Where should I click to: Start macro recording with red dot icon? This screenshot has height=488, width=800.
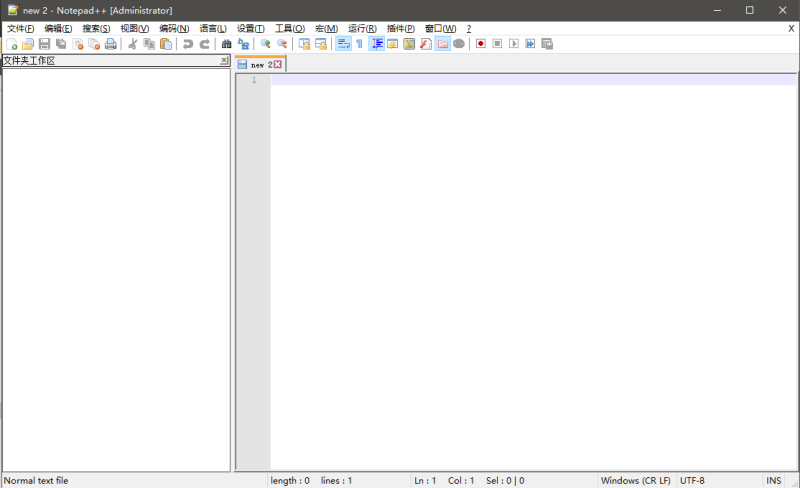coord(480,44)
